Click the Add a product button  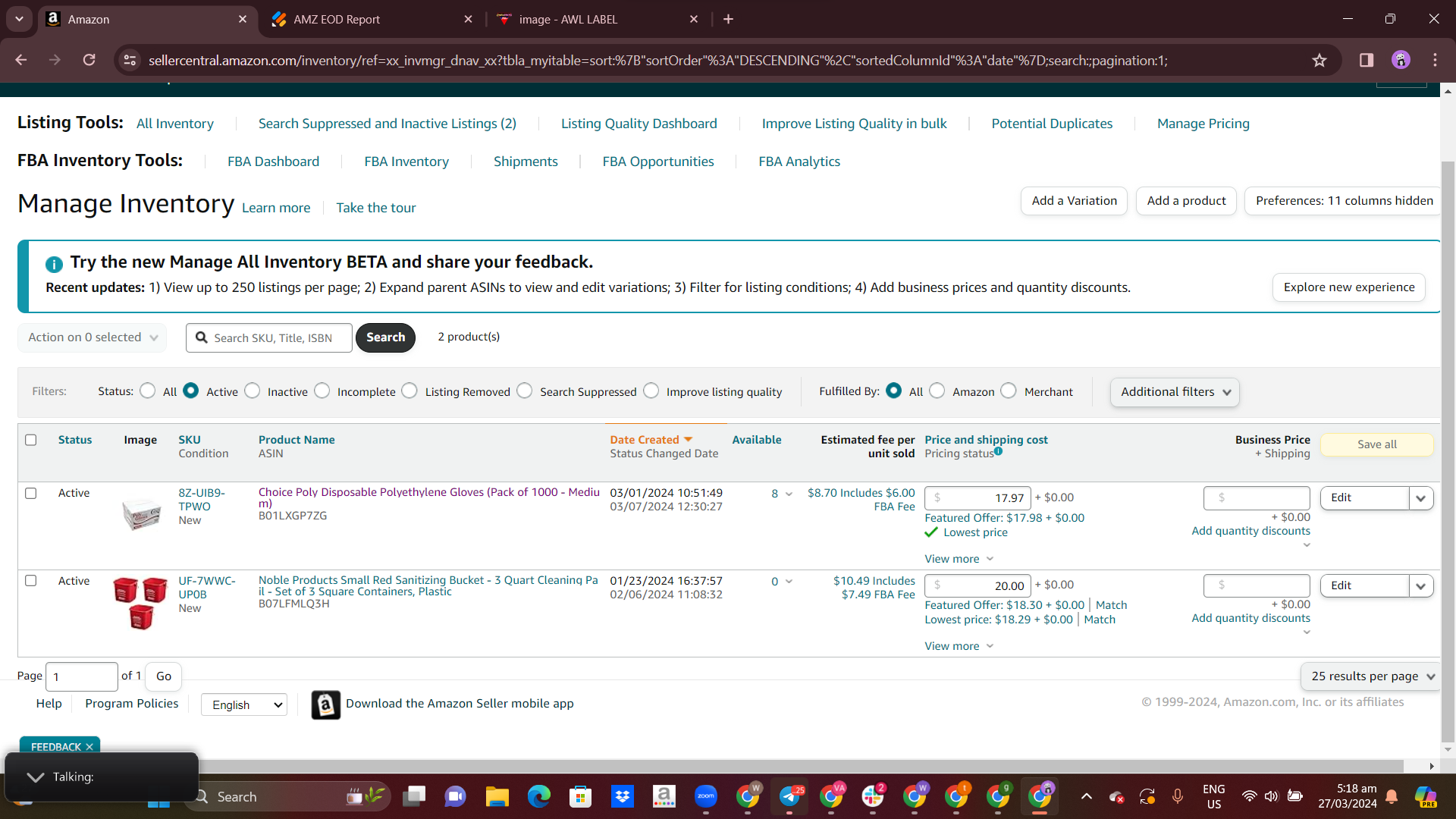1186,201
